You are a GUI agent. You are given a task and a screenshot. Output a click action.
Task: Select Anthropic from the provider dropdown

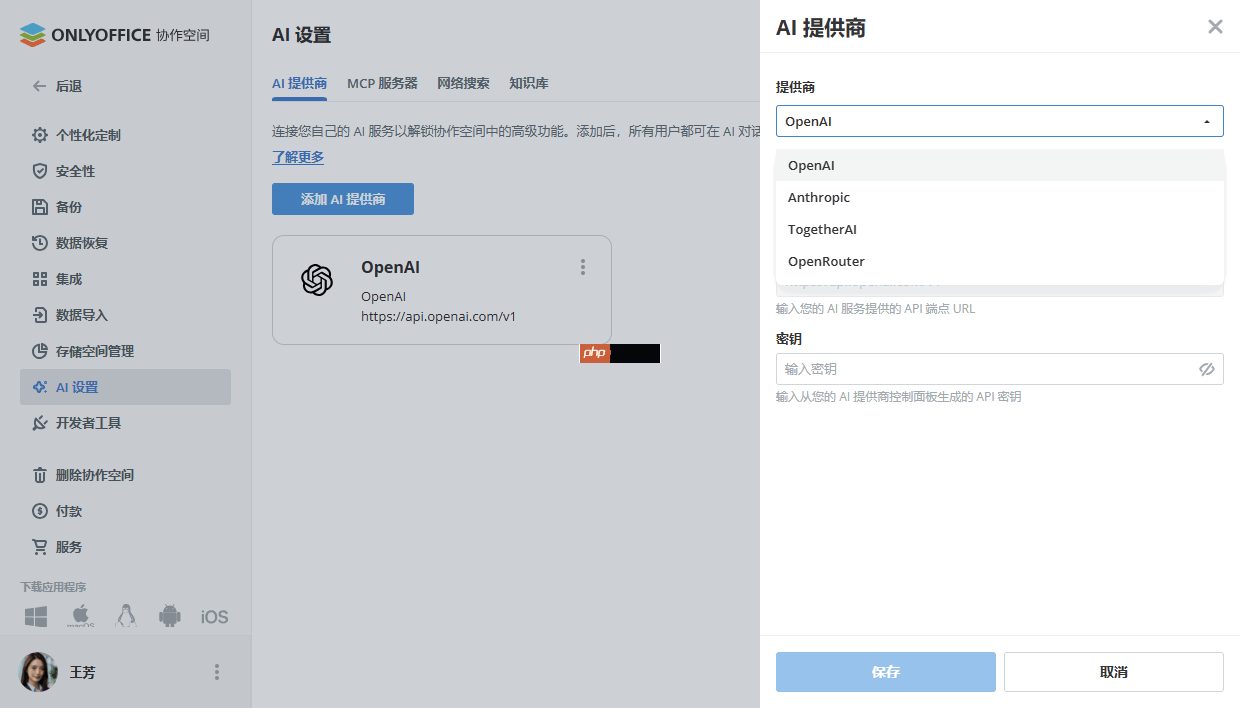[819, 197]
